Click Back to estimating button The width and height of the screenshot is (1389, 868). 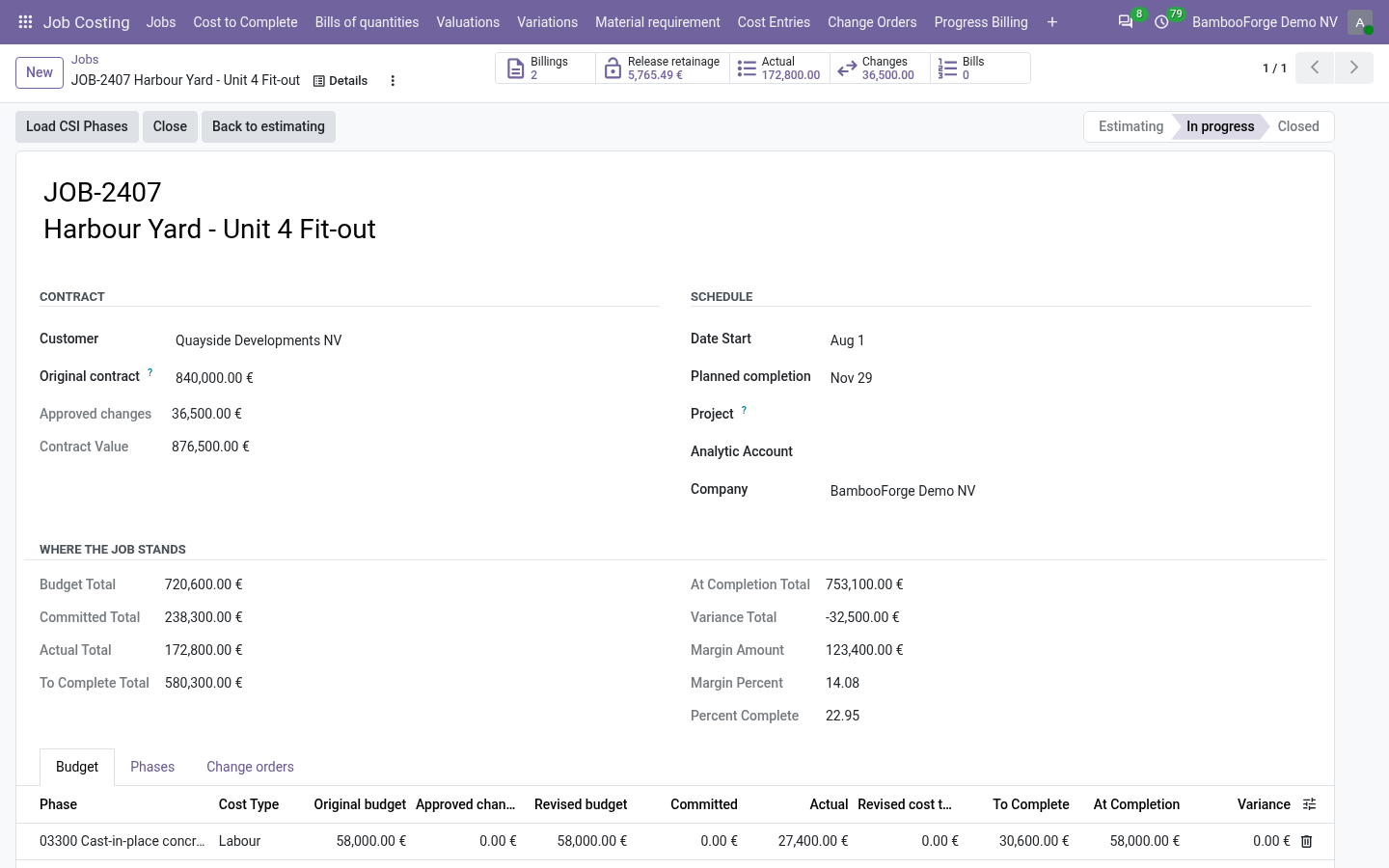pos(268,126)
